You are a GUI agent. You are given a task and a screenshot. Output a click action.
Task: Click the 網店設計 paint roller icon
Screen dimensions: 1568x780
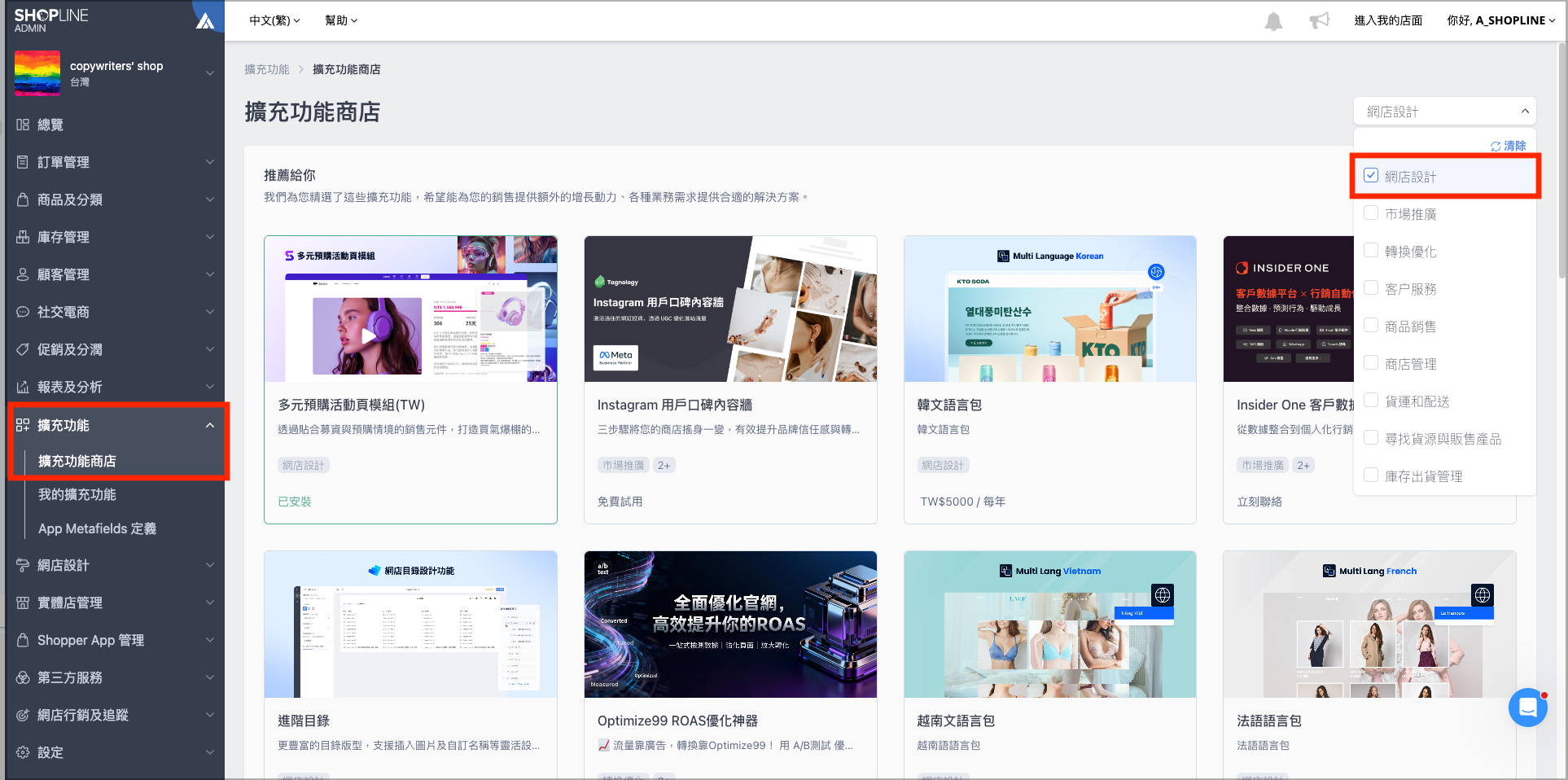(x=23, y=565)
